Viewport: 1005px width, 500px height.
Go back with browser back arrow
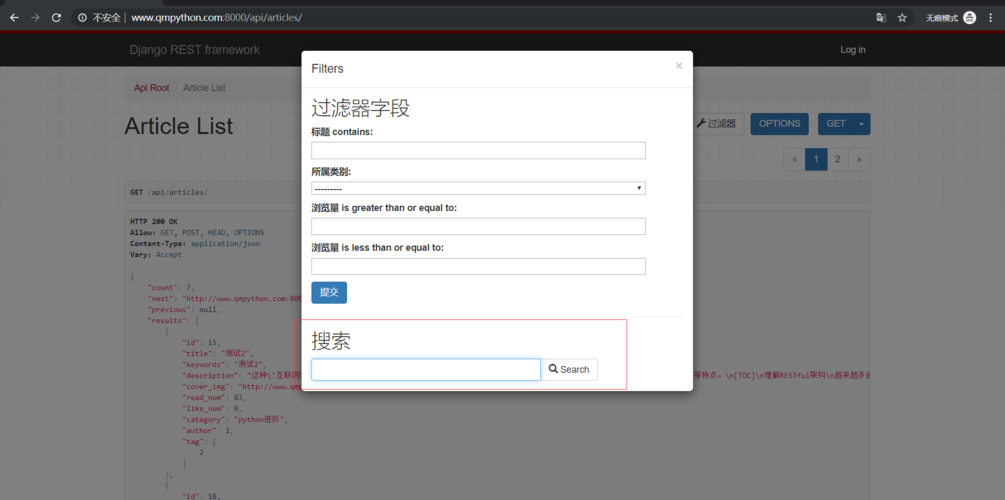coord(14,18)
